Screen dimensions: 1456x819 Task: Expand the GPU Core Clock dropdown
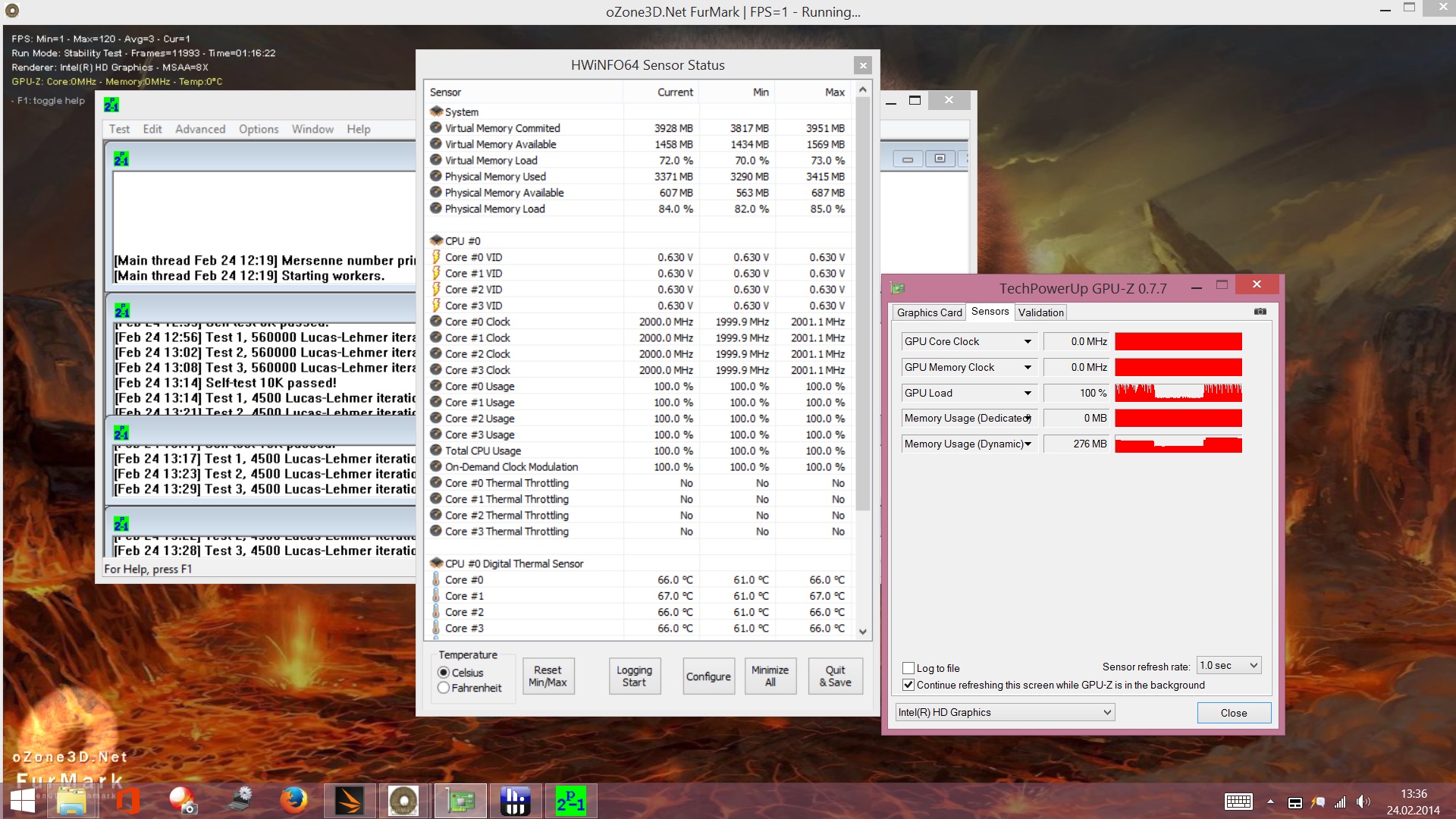click(x=1028, y=342)
